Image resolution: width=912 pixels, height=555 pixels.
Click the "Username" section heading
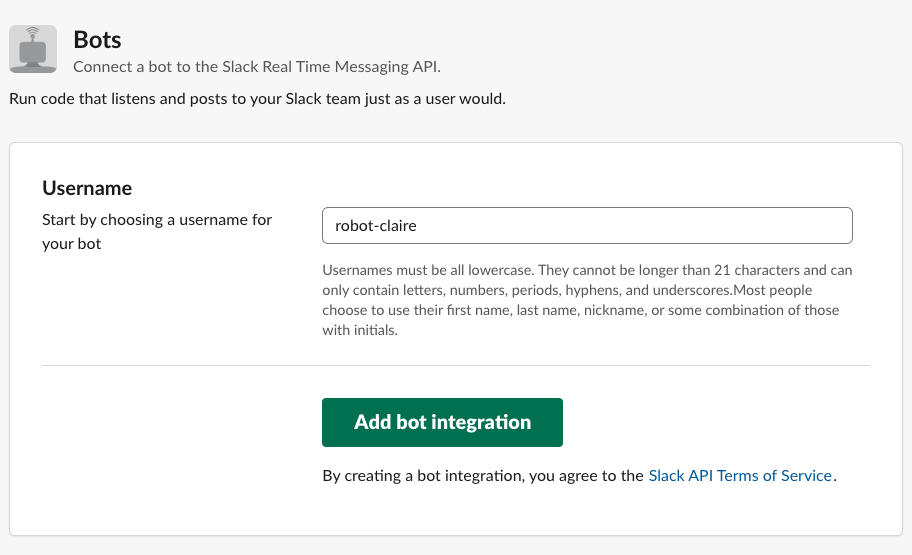tap(87, 188)
